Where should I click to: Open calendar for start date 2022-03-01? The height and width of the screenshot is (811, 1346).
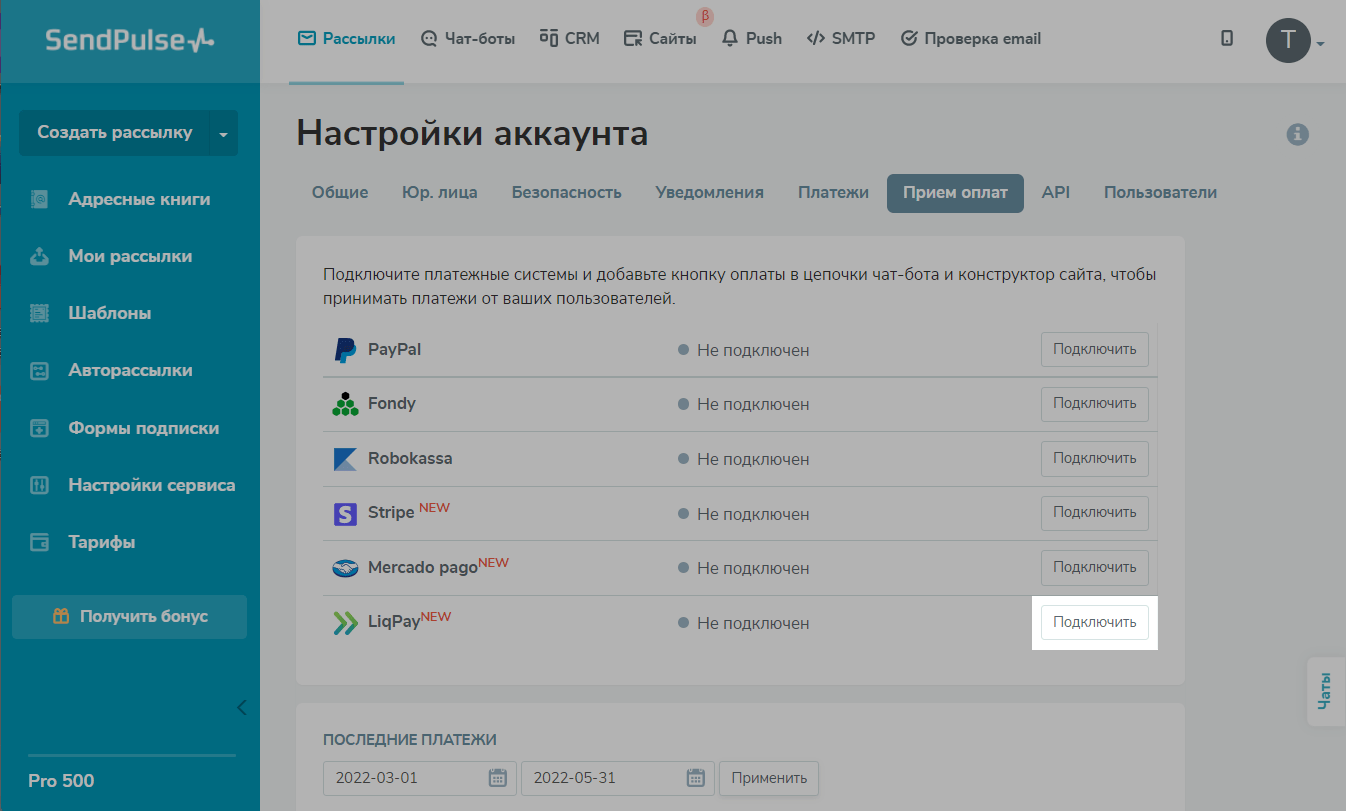tap(497, 778)
